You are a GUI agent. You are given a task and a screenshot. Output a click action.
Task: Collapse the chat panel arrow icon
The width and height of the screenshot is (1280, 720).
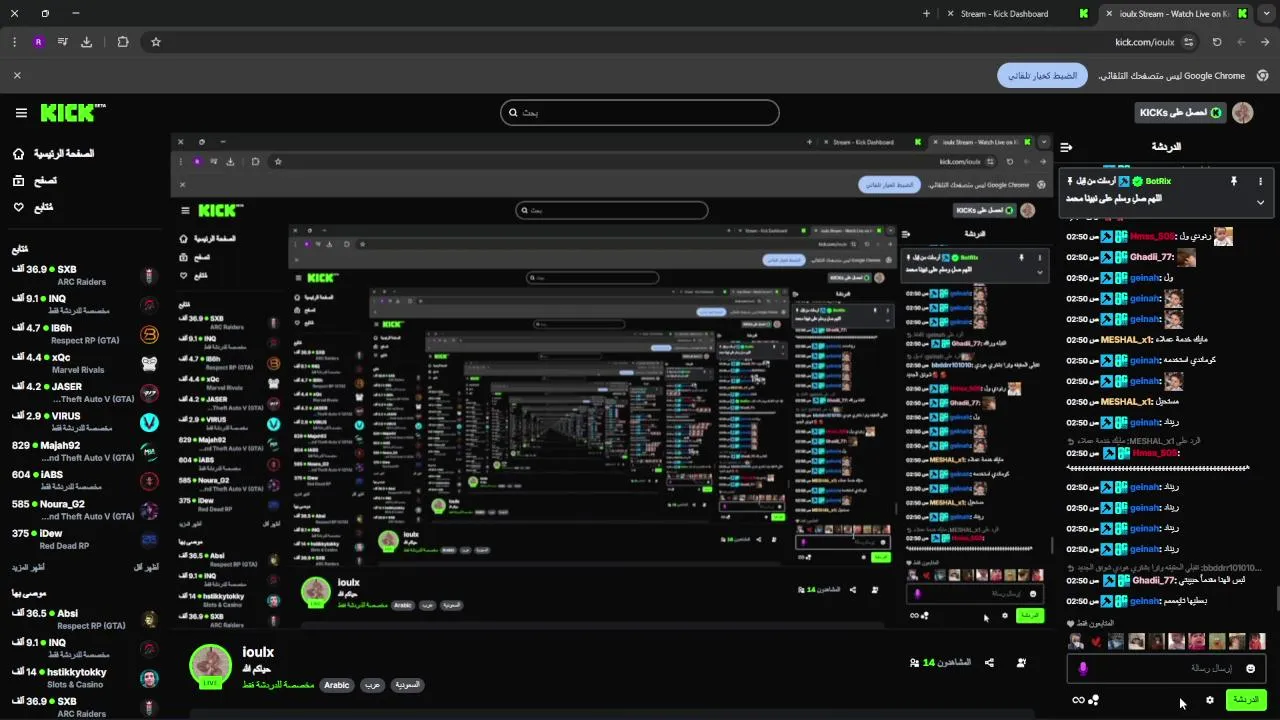[1066, 147]
